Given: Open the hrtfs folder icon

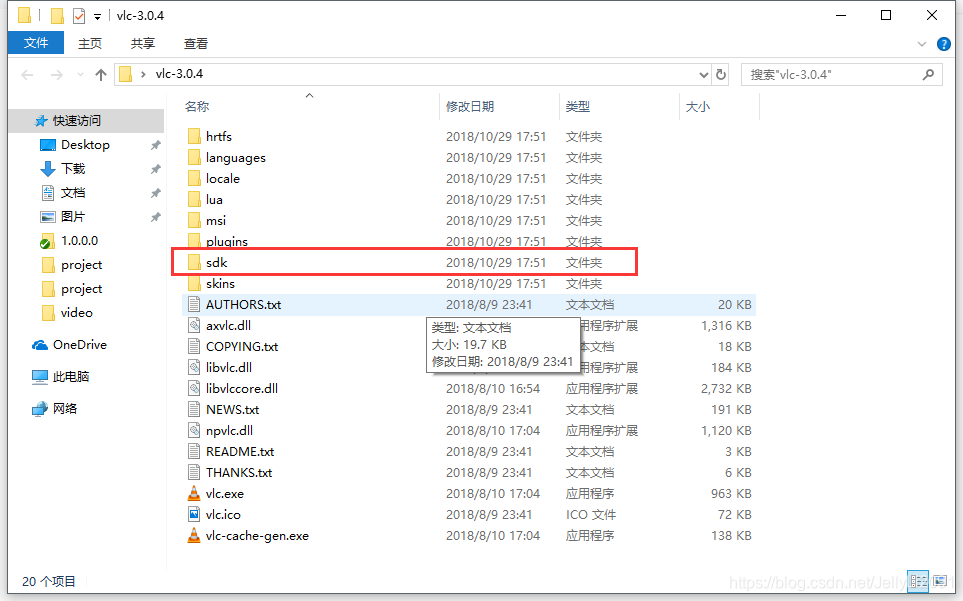Looking at the screenshot, I should [x=194, y=136].
